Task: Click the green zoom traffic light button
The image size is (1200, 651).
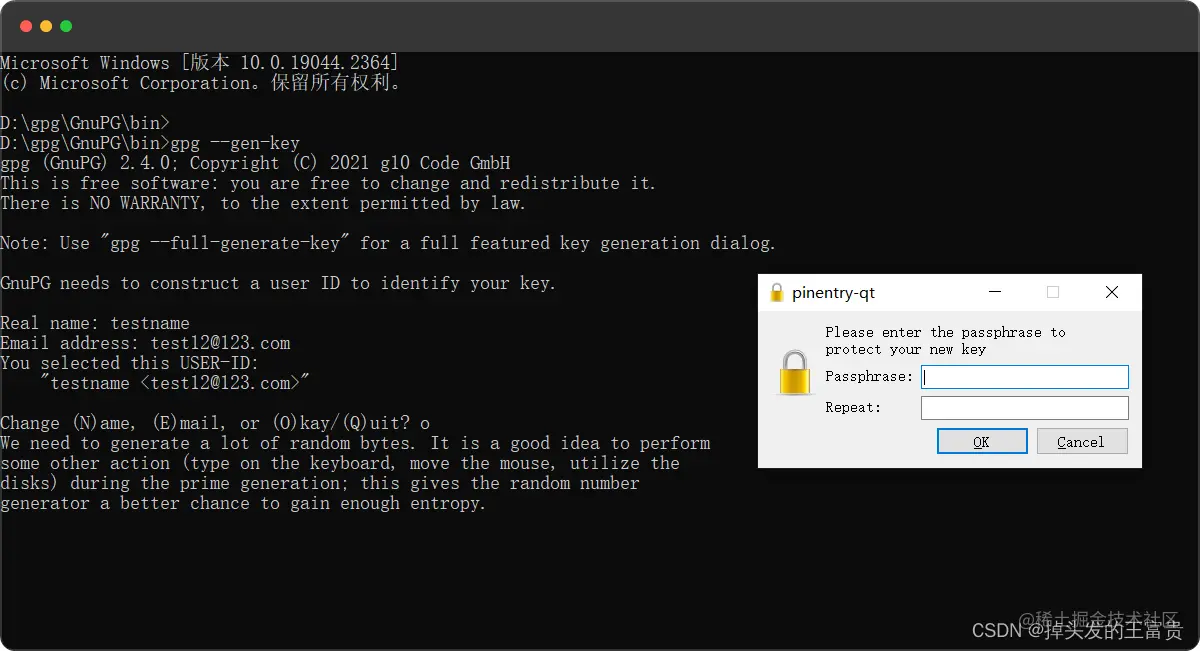Action: pos(66,26)
